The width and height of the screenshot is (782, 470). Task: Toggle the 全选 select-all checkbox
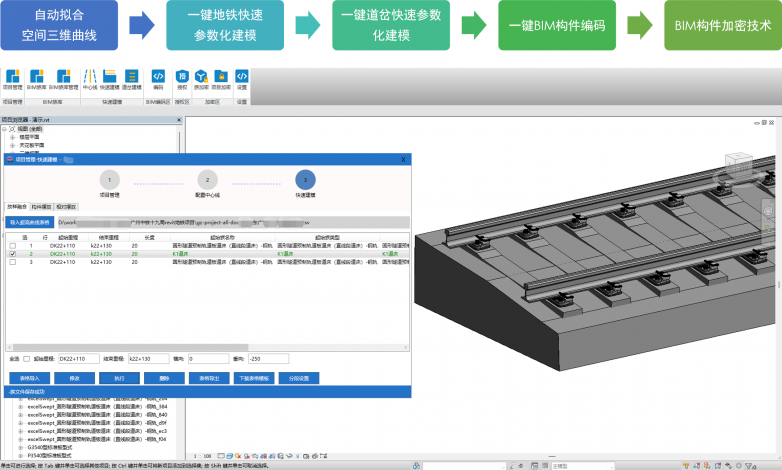click(x=26, y=358)
